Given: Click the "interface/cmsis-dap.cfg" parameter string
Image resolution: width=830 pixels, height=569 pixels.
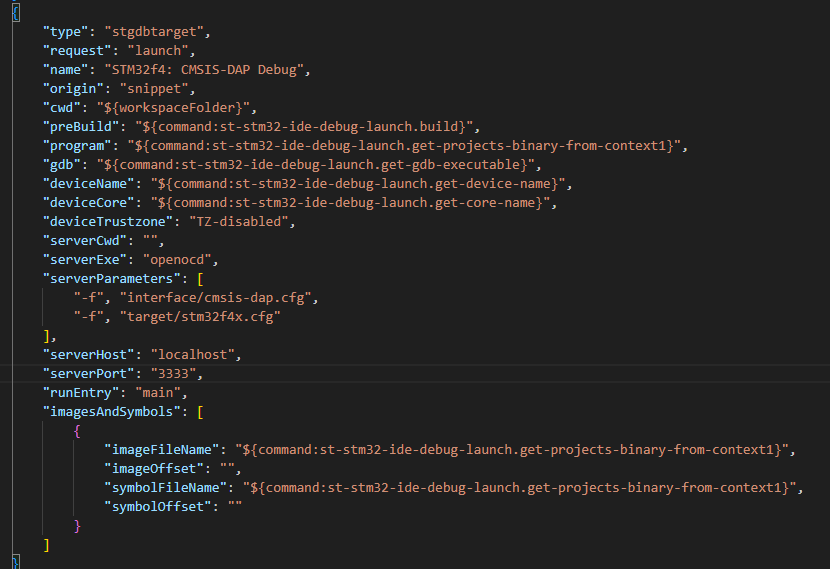Looking at the screenshot, I should pyautogui.click(x=213, y=297).
